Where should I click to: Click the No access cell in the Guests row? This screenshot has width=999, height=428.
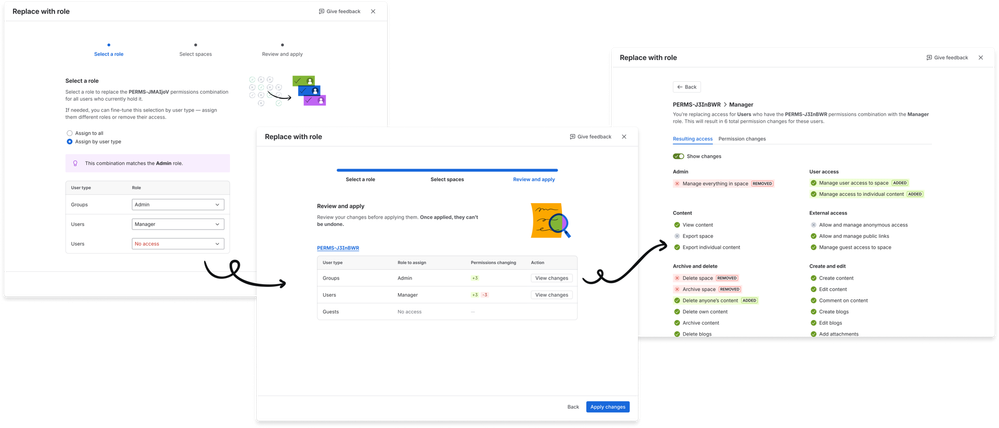point(410,312)
